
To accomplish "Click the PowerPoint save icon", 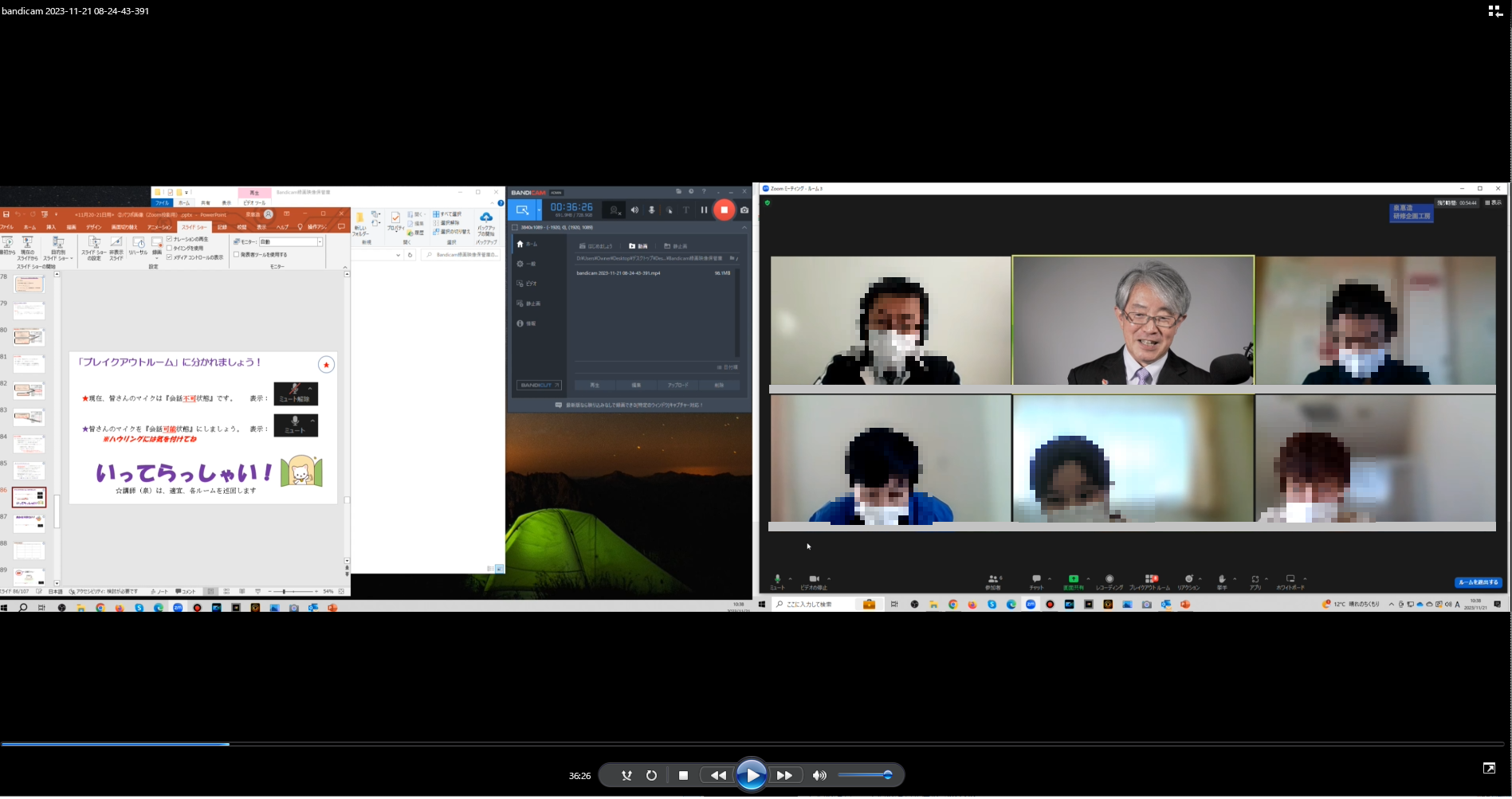I will click(x=6, y=214).
